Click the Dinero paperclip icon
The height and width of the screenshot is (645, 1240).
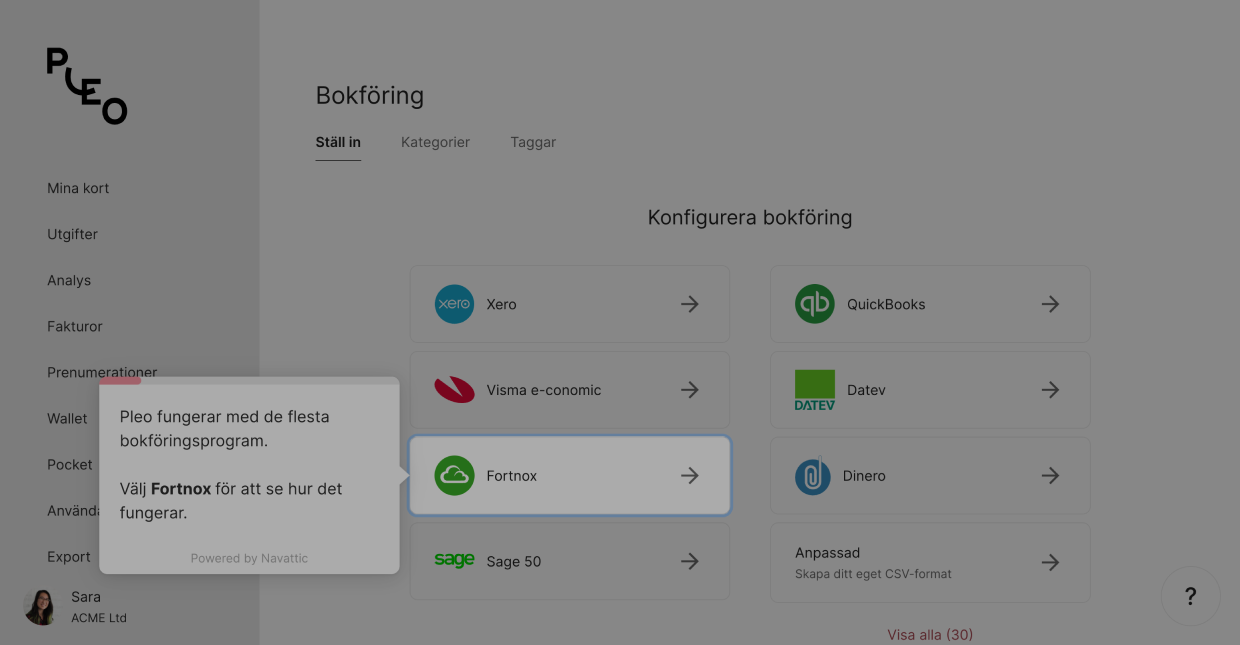813,476
